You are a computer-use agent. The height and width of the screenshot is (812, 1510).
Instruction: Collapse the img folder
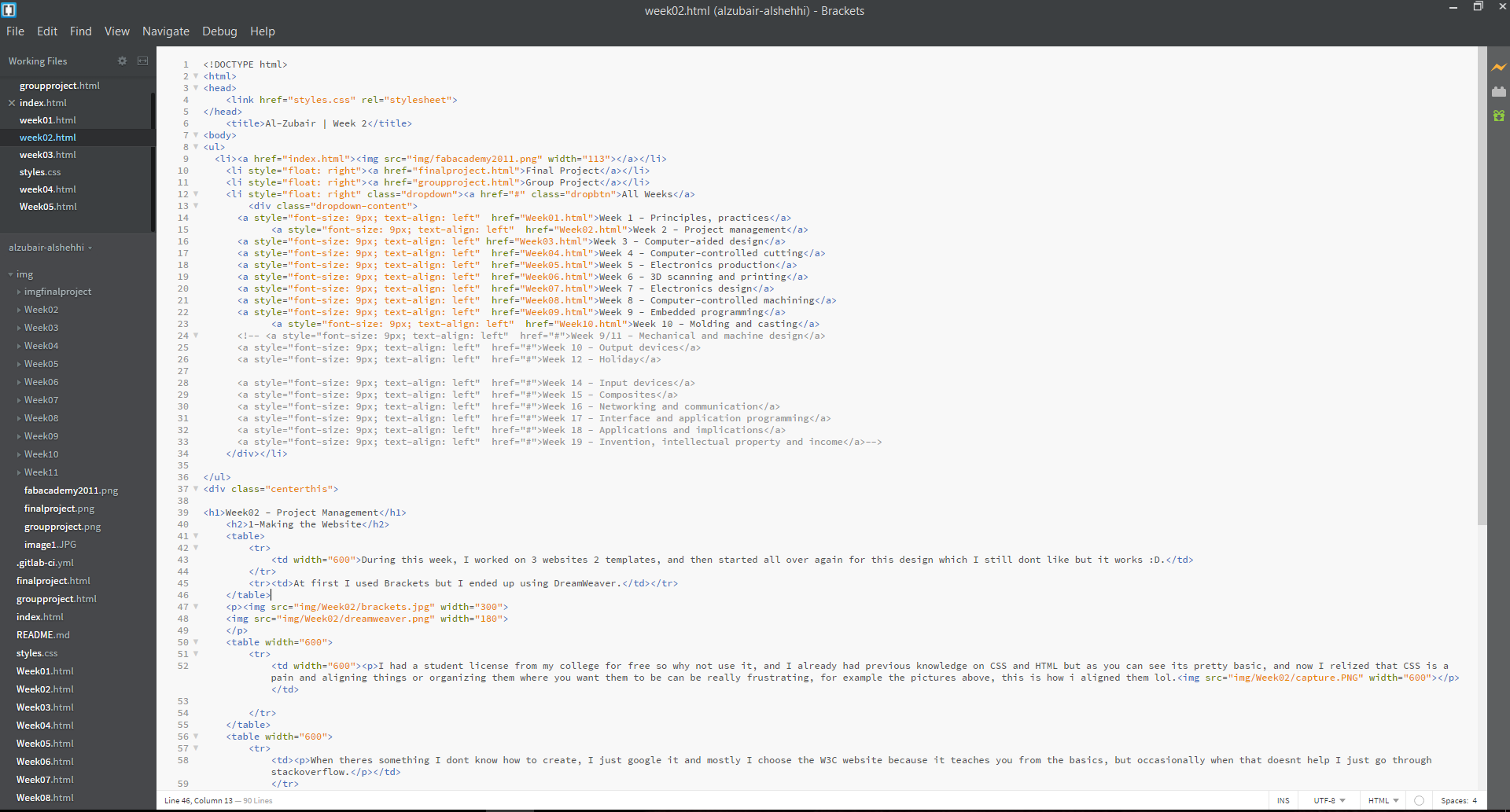click(11, 274)
